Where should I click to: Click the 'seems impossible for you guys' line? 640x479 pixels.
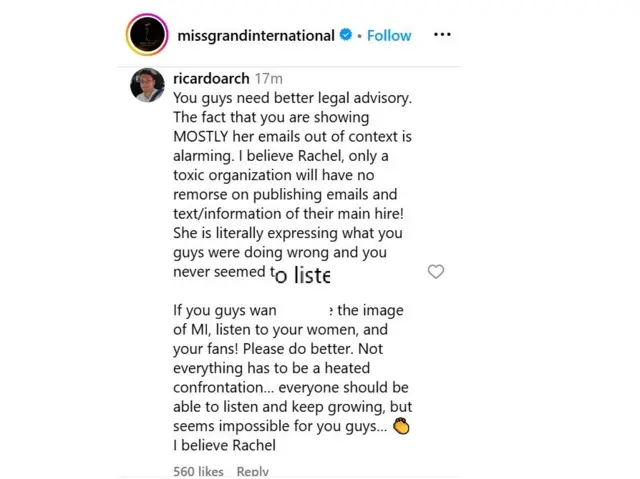(280, 426)
